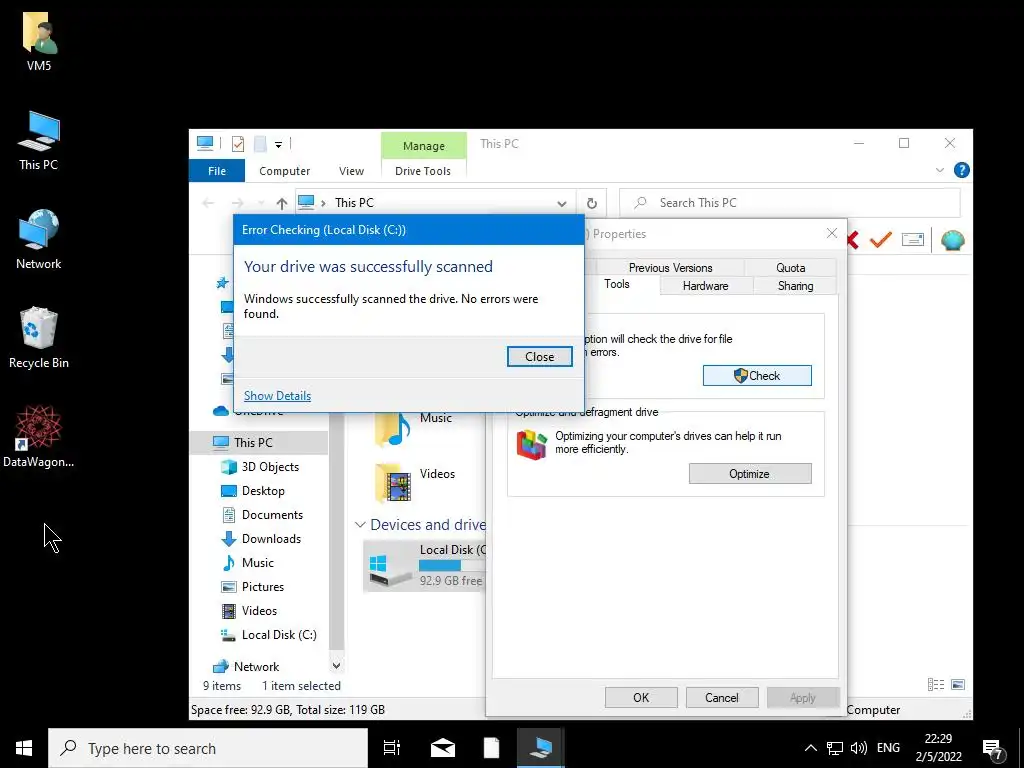Open the network tray icon
The image size is (1024, 768).
click(x=835, y=748)
